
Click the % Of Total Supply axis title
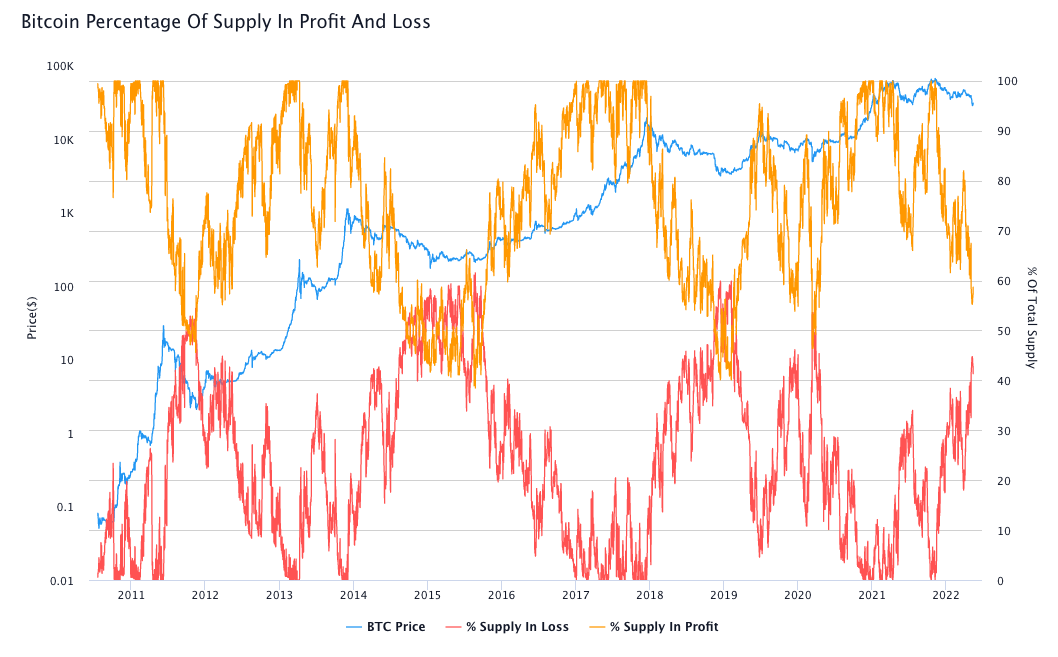coord(1031,317)
